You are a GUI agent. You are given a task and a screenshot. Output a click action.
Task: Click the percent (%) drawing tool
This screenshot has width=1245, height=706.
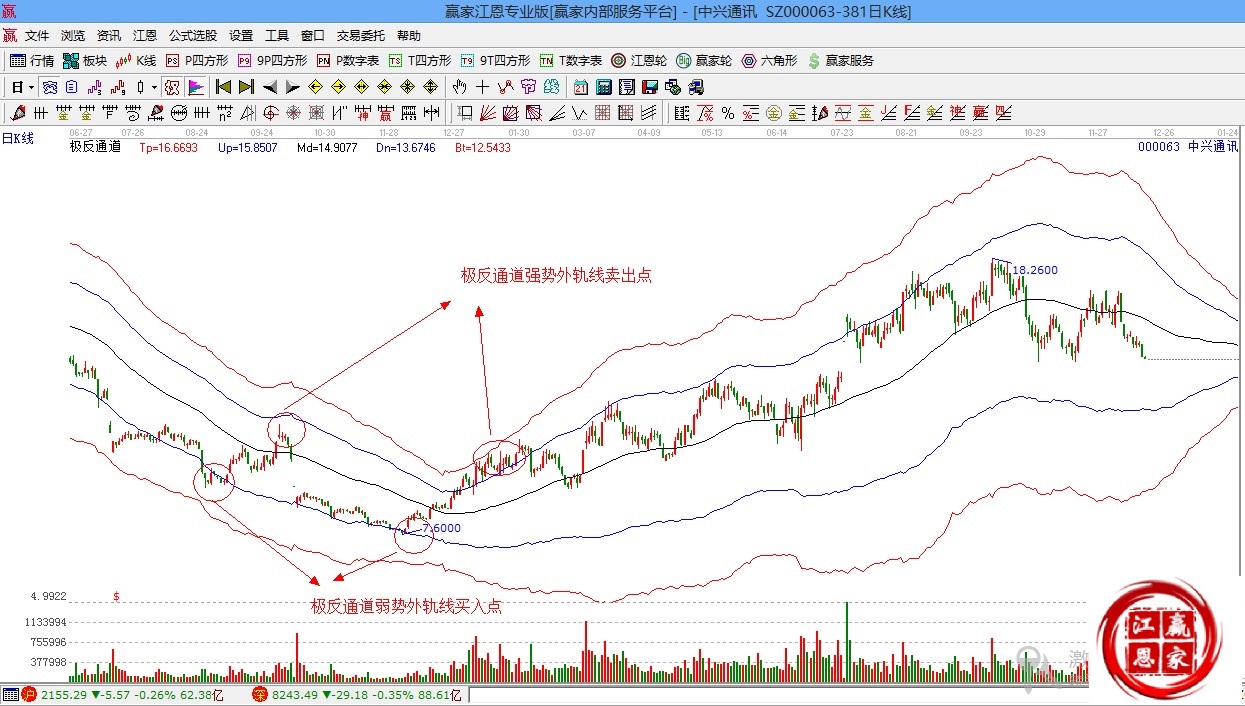727,113
